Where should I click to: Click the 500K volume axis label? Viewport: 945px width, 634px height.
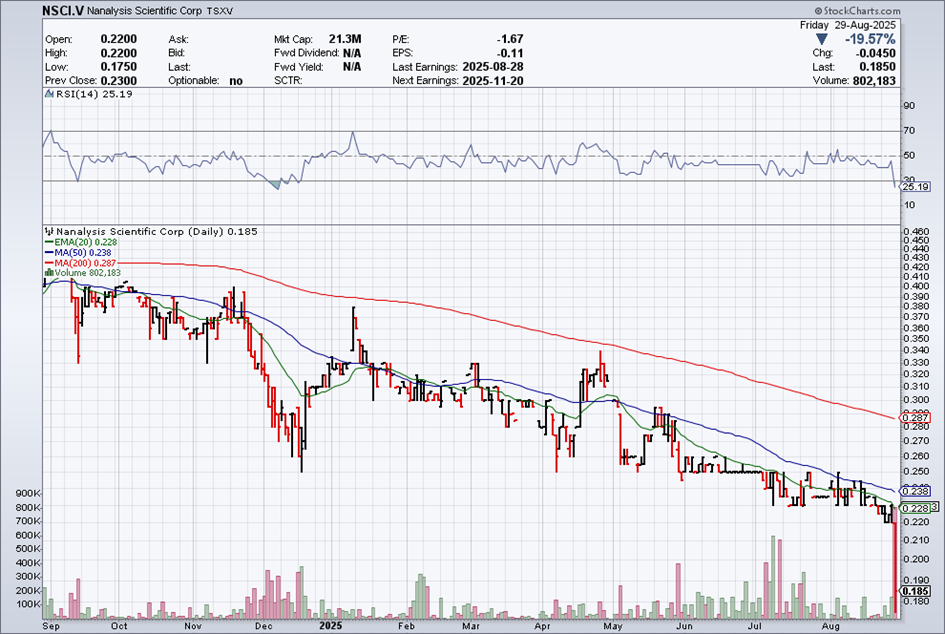28,549
